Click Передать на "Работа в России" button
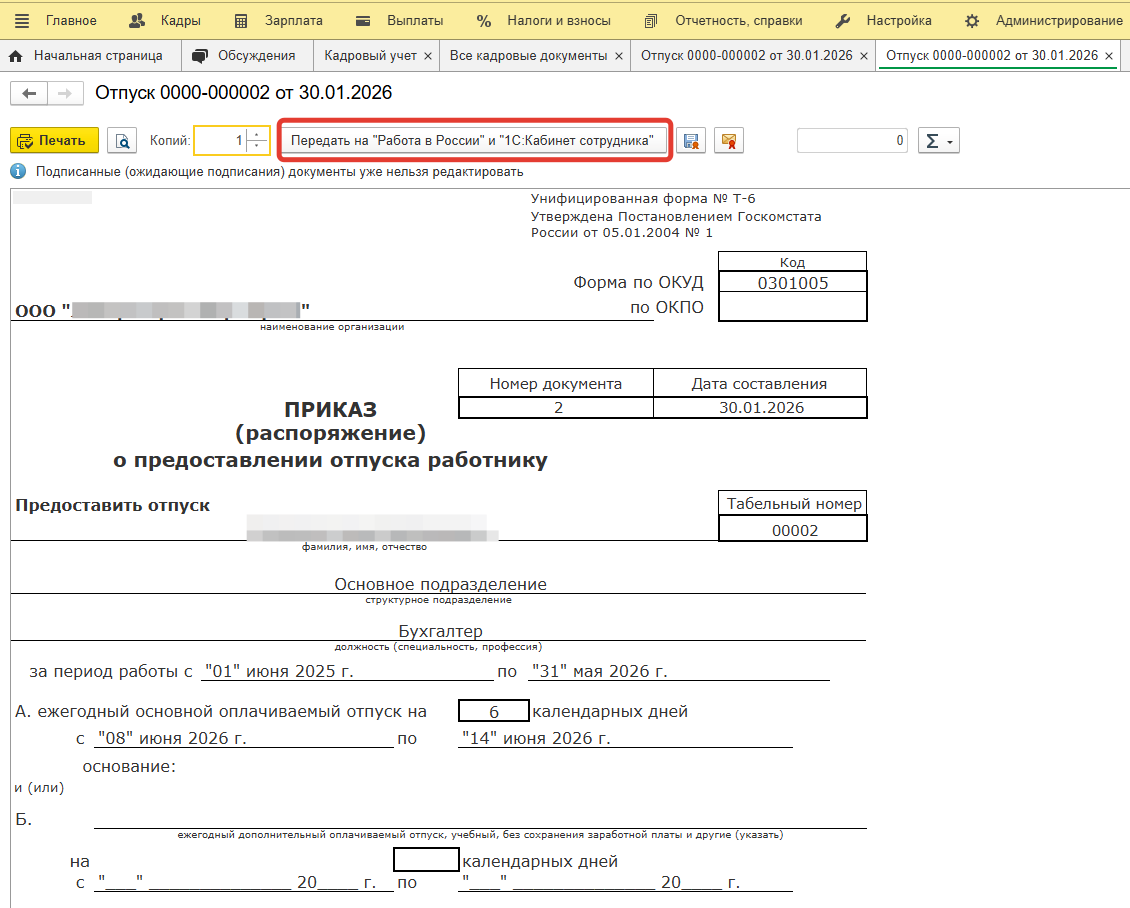The image size is (1130, 908). point(474,141)
